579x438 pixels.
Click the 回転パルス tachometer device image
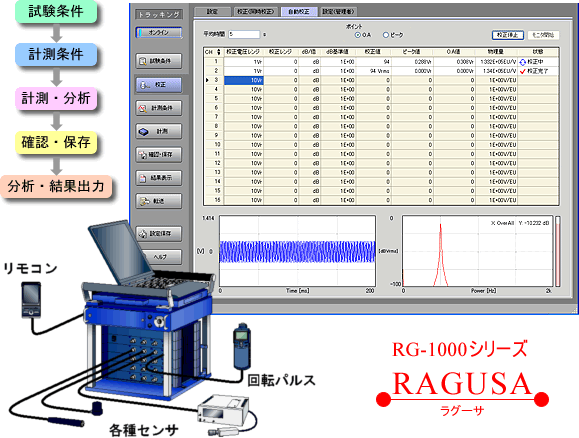[x=241, y=346]
